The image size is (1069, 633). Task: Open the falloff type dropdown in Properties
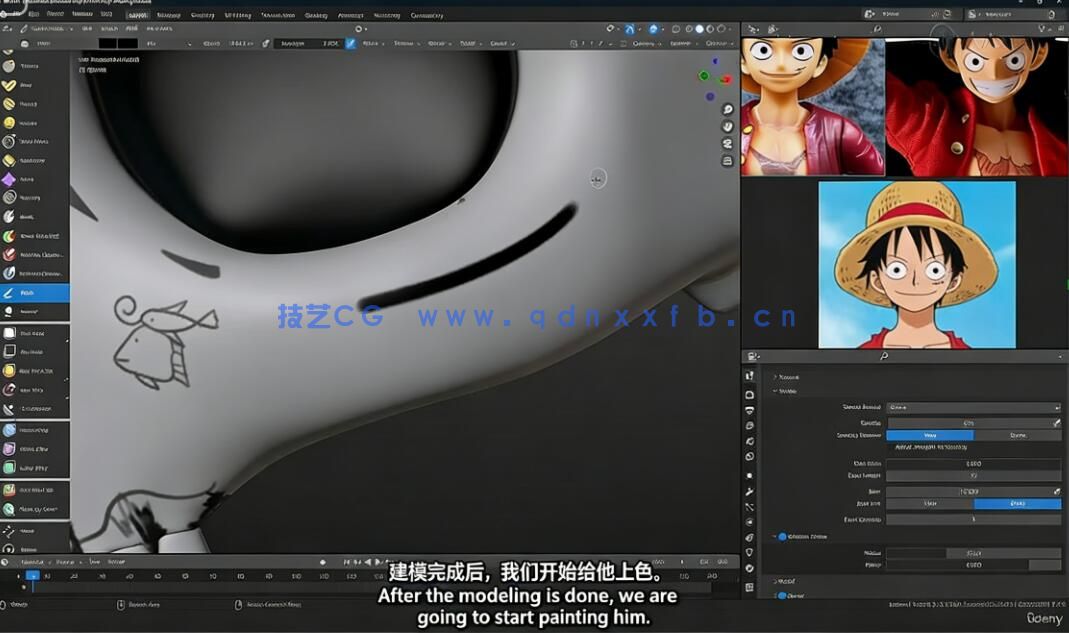click(972, 407)
